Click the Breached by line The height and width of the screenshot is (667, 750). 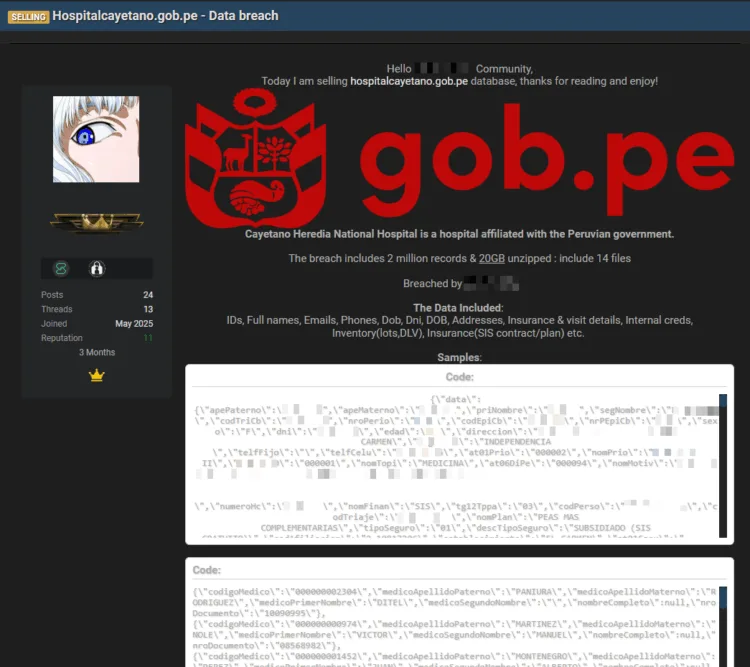click(461, 283)
